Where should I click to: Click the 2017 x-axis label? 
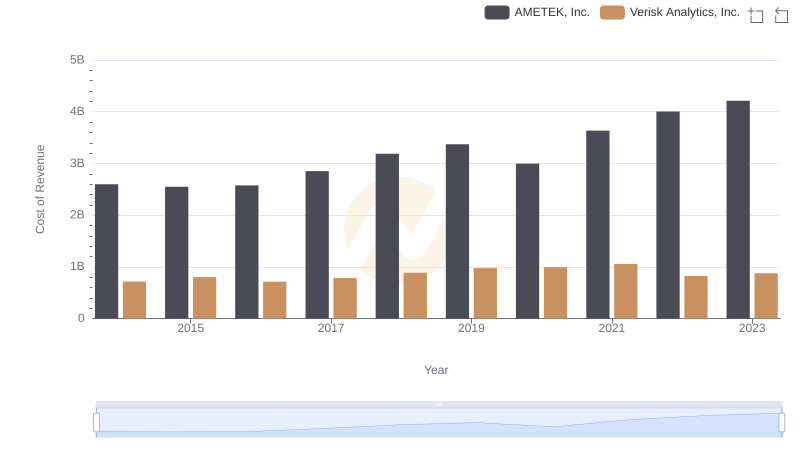coord(331,328)
